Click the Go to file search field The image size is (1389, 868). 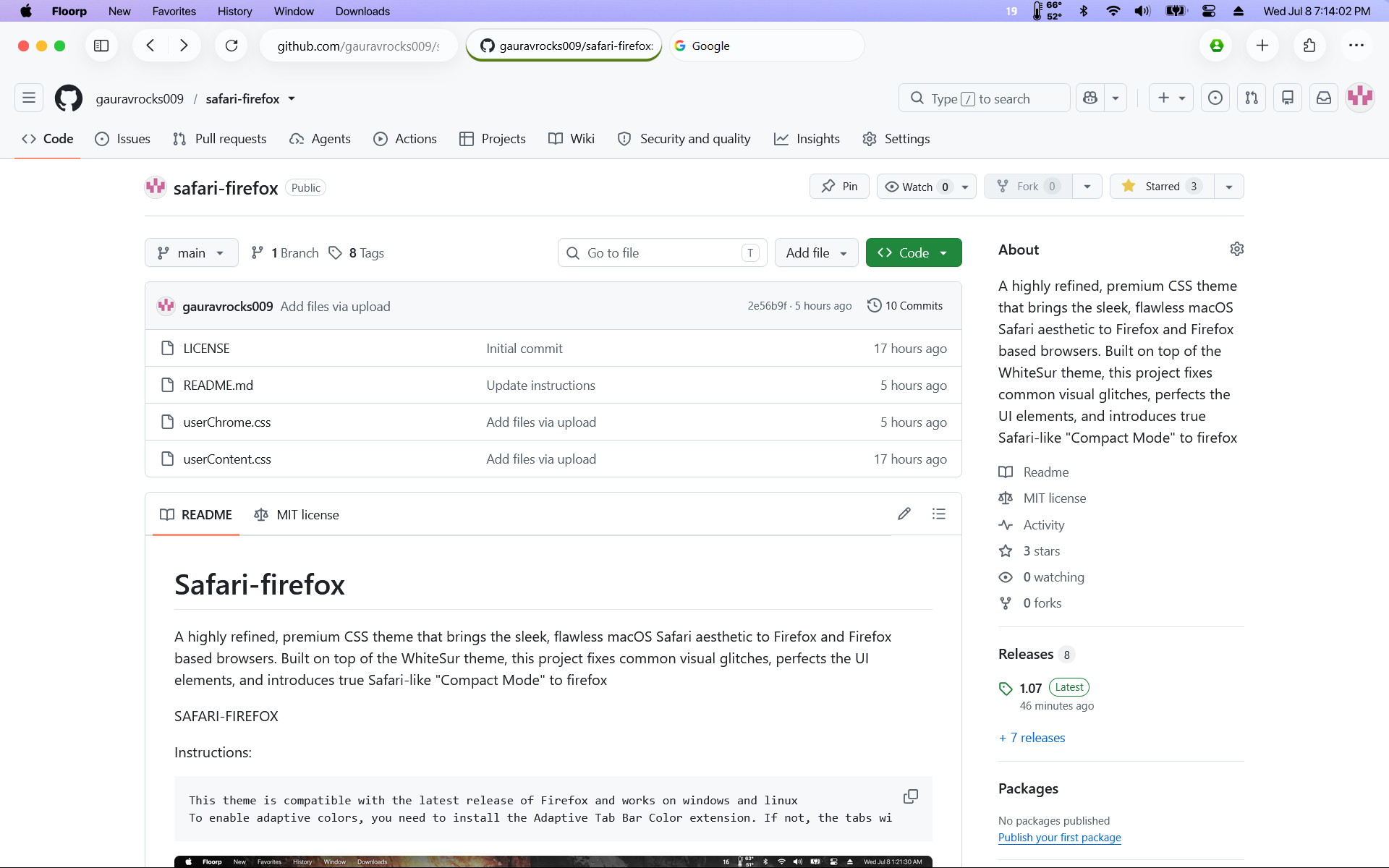pyautogui.click(x=662, y=252)
